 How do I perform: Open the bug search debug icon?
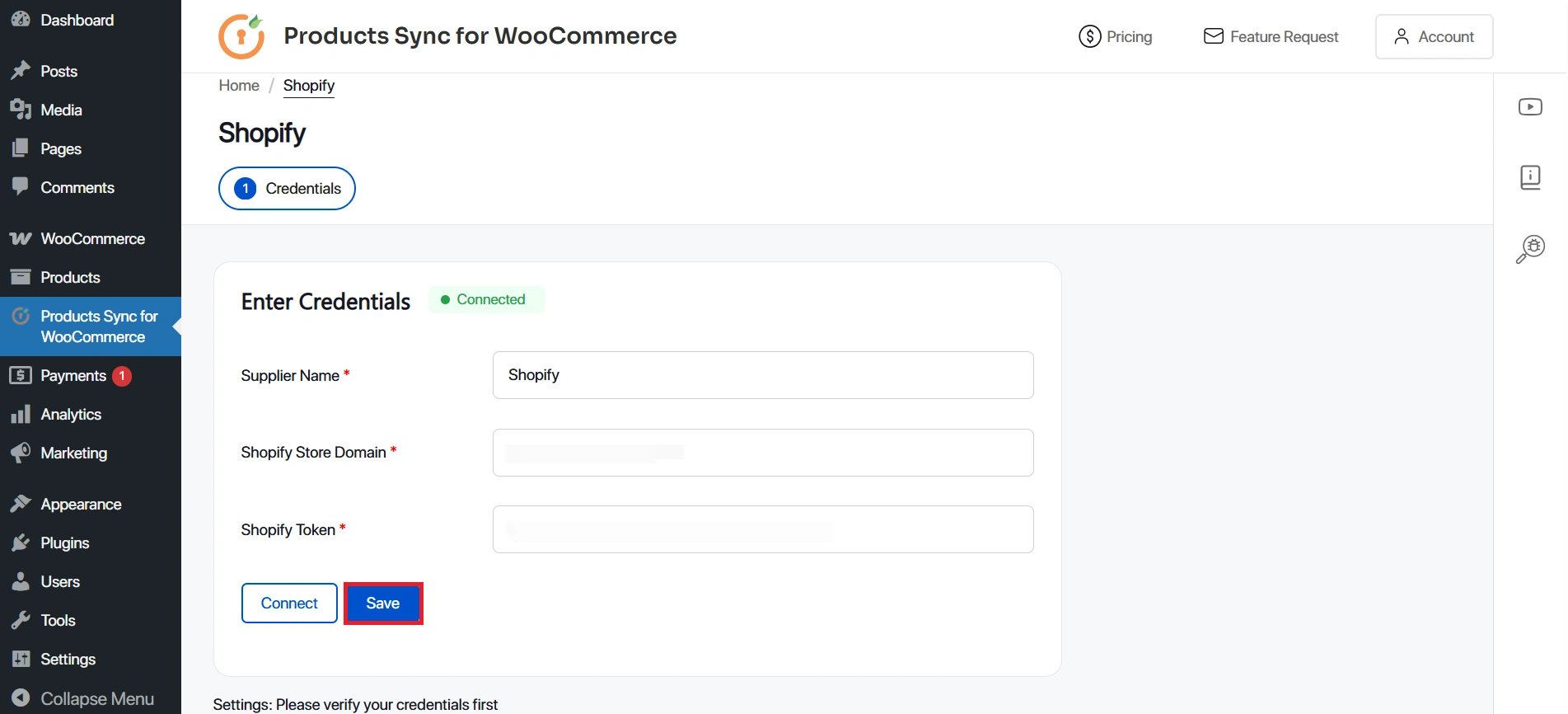(1530, 249)
